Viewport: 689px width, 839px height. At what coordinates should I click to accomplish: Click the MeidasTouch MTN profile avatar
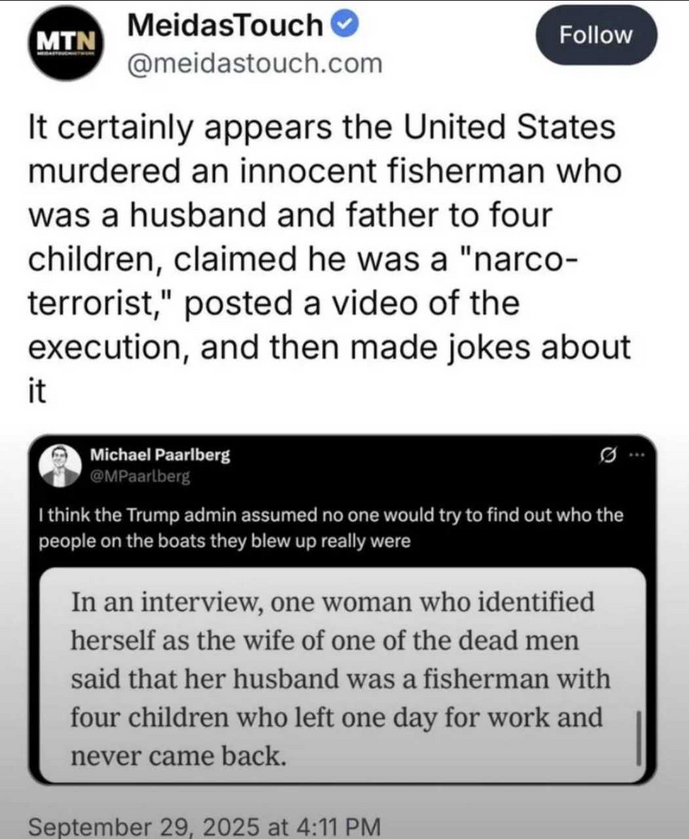[x=65, y=43]
